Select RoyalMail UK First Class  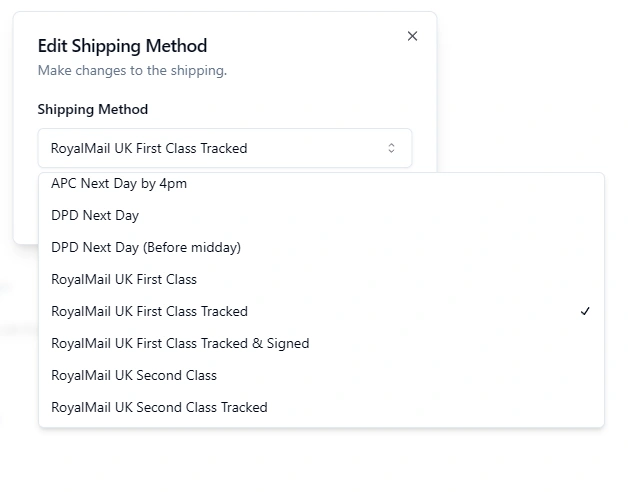pyautogui.click(x=124, y=279)
